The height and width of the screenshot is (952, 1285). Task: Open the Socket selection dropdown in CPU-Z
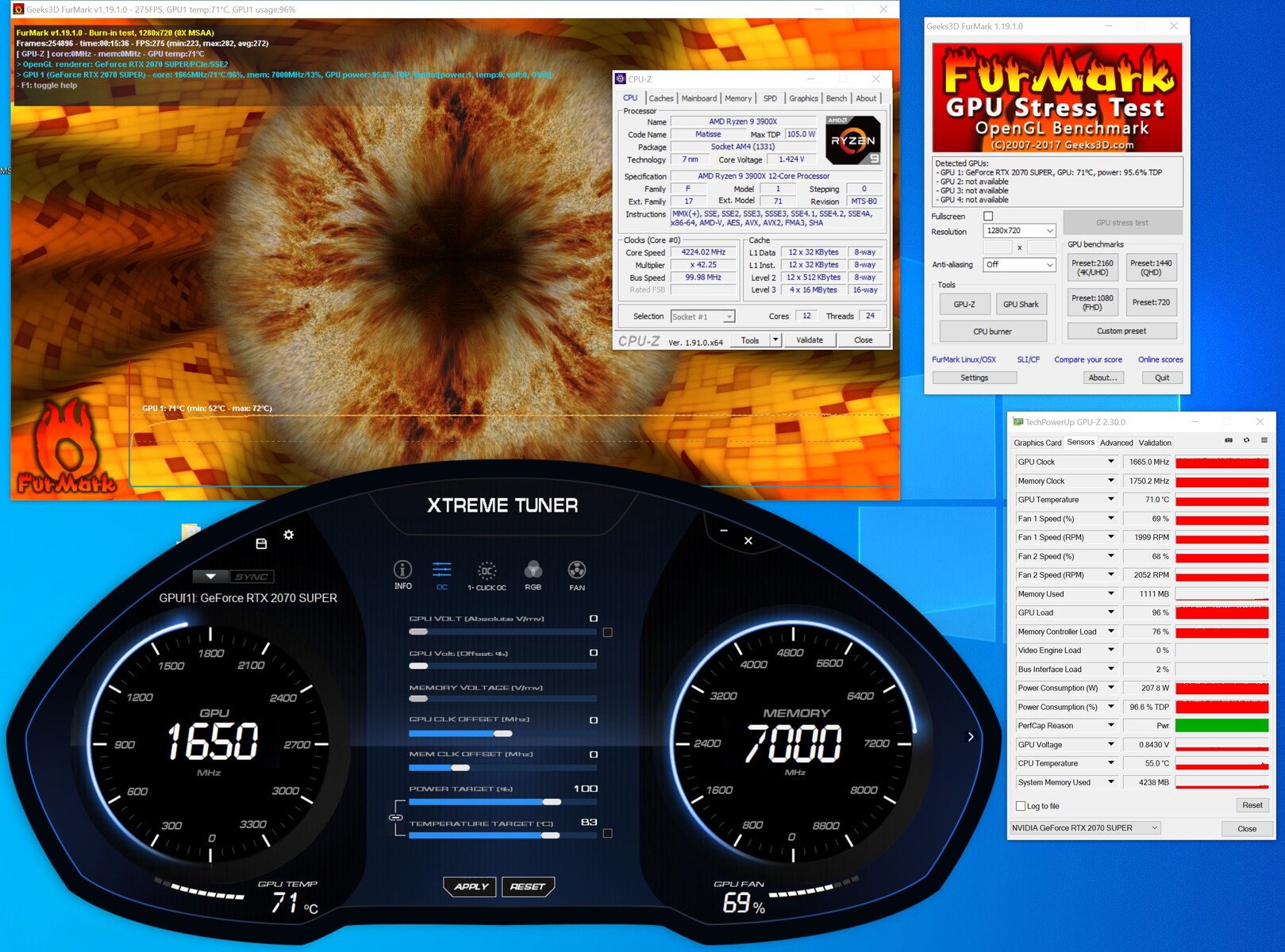tap(702, 317)
